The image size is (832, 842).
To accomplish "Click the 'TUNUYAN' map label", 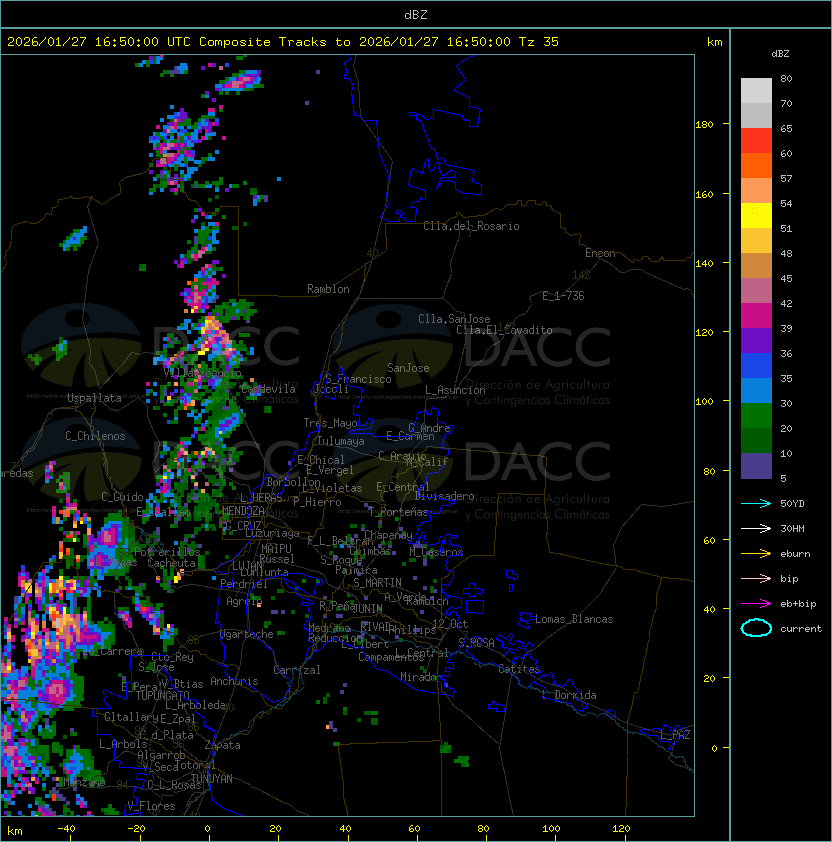I will point(212,779).
